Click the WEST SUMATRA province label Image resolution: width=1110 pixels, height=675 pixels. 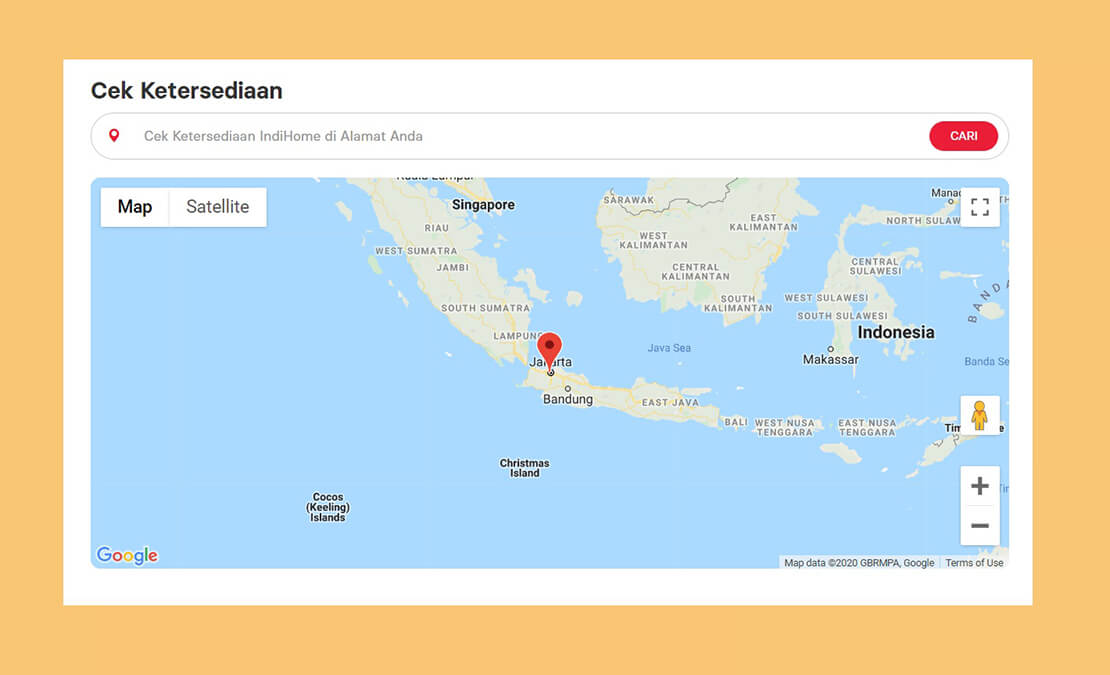click(416, 250)
